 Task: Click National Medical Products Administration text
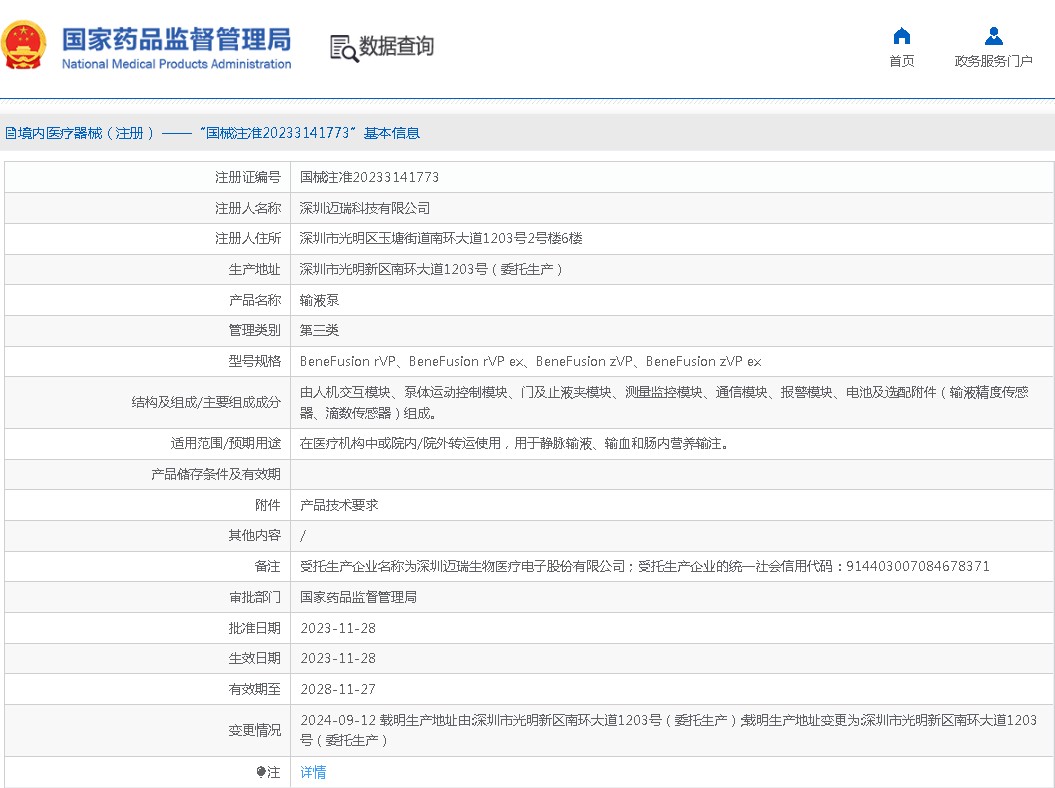pyautogui.click(x=176, y=64)
